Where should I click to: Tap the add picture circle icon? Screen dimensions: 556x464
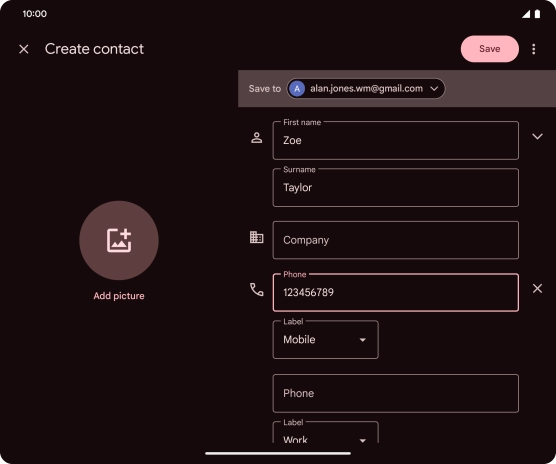[119, 240]
